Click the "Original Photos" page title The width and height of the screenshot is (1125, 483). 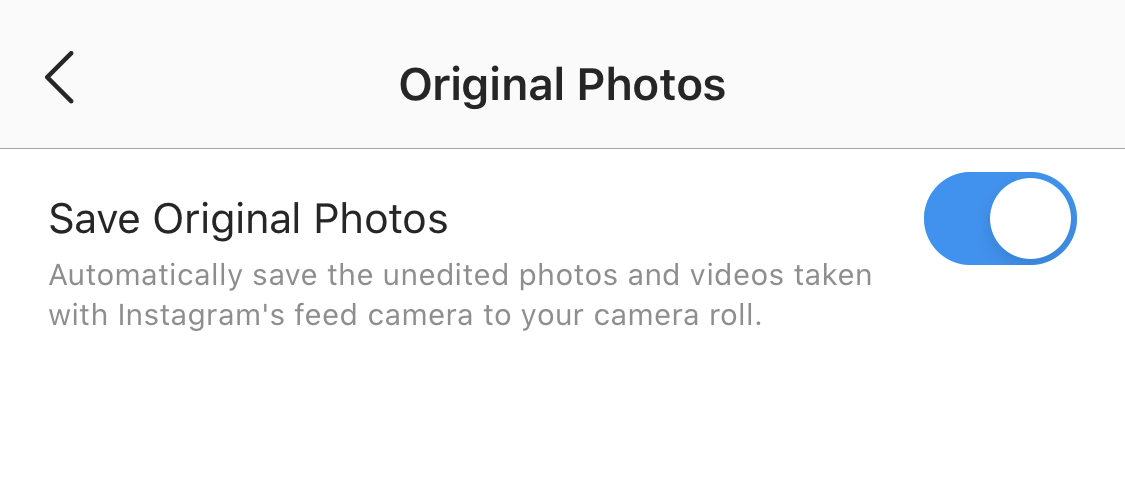click(x=562, y=85)
